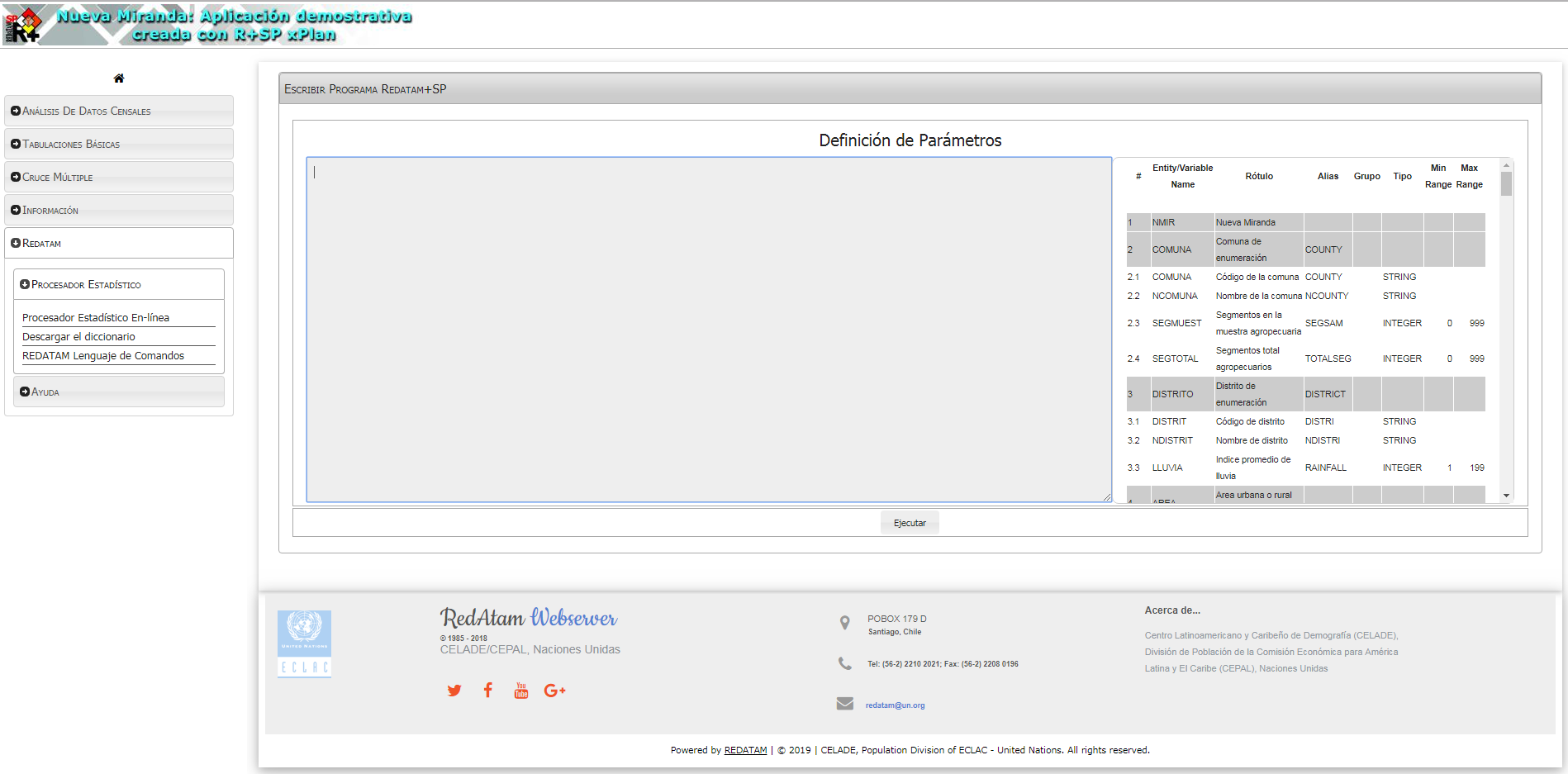This screenshot has height=774, width=1568.
Task: Click the telephone icon in footer
Action: (844, 663)
